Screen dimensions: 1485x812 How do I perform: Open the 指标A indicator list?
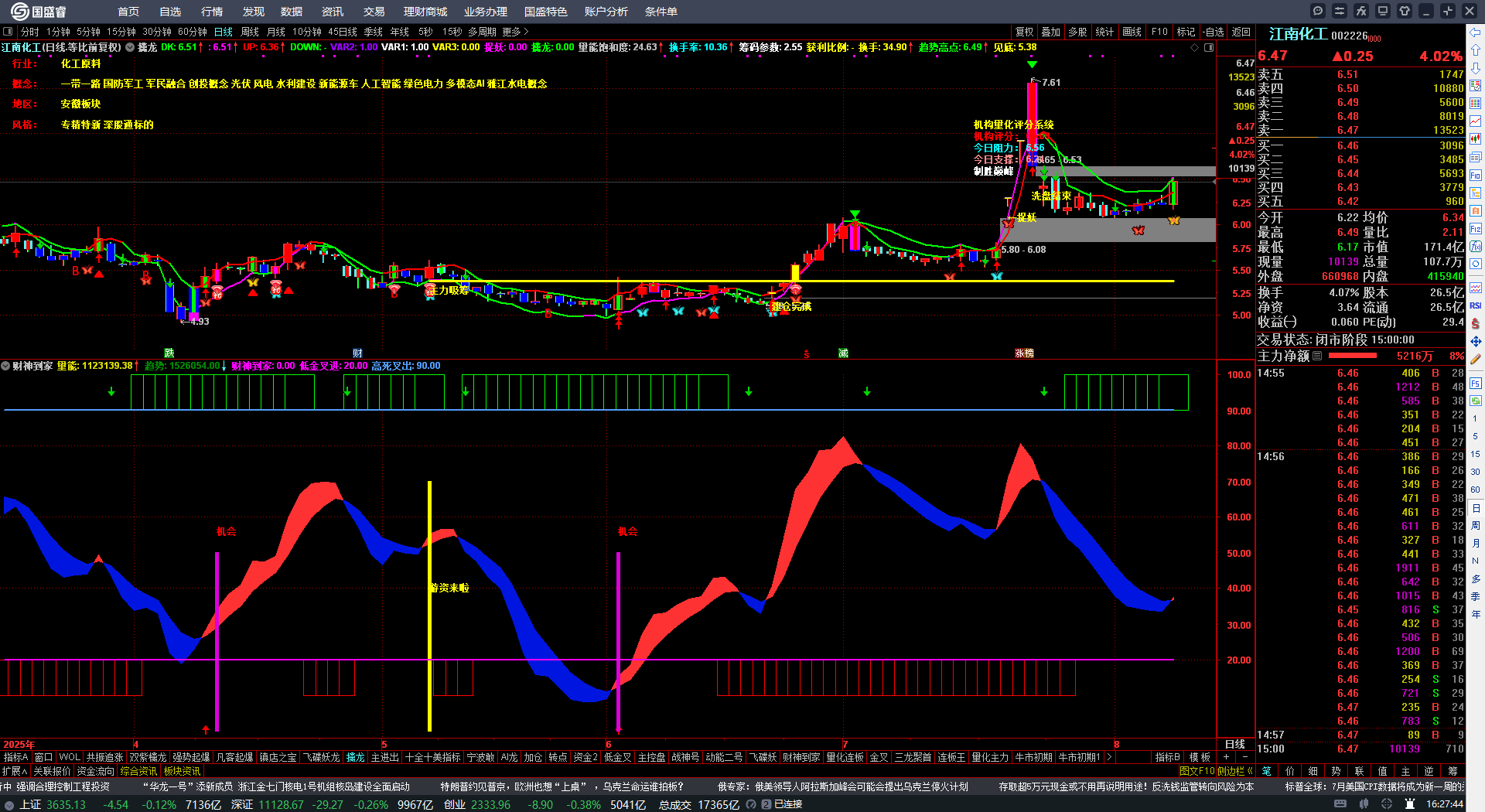coord(16,757)
